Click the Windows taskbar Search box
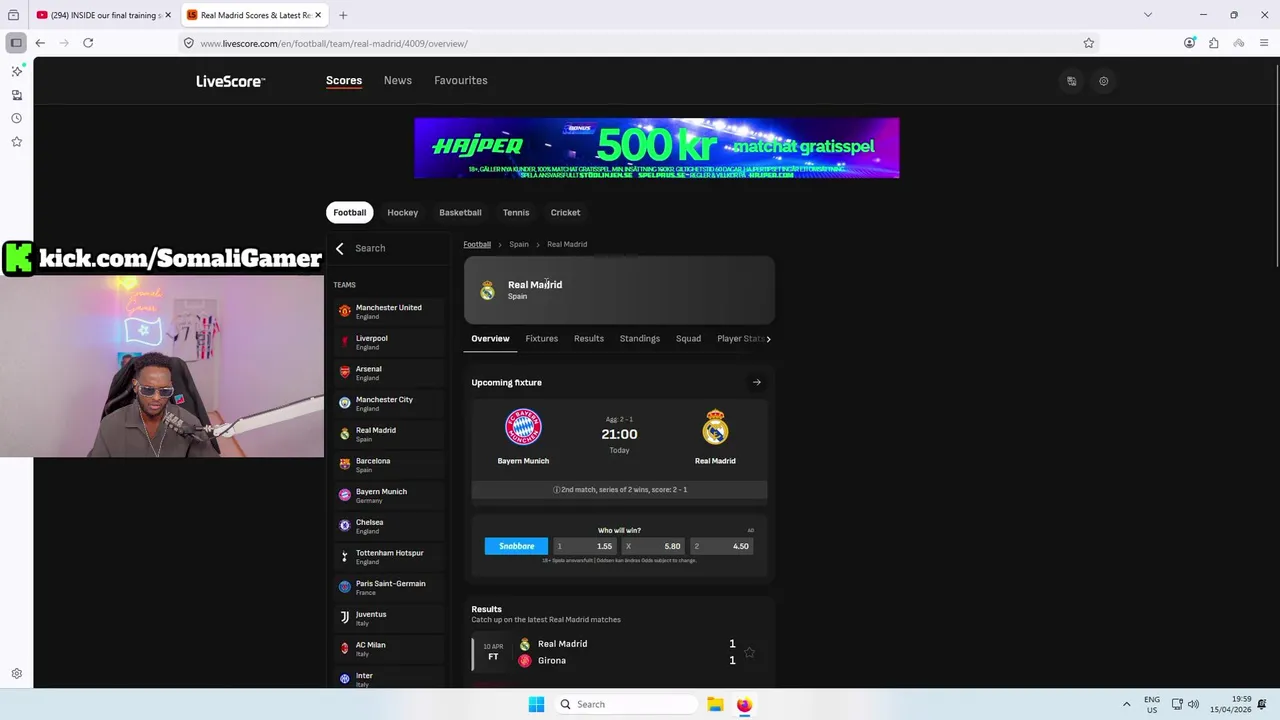Image resolution: width=1280 pixels, height=720 pixels. click(625, 704)
